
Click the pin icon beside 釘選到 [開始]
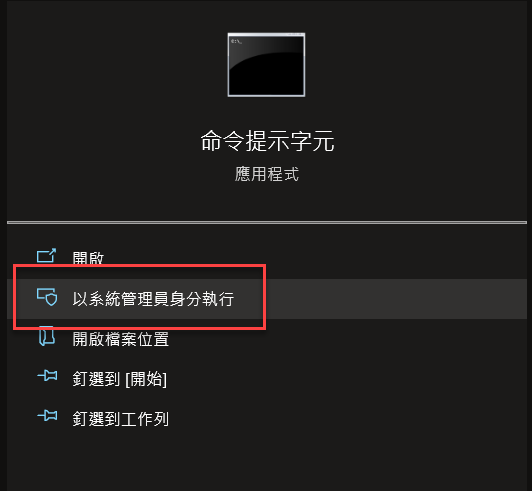pos(47,376)
